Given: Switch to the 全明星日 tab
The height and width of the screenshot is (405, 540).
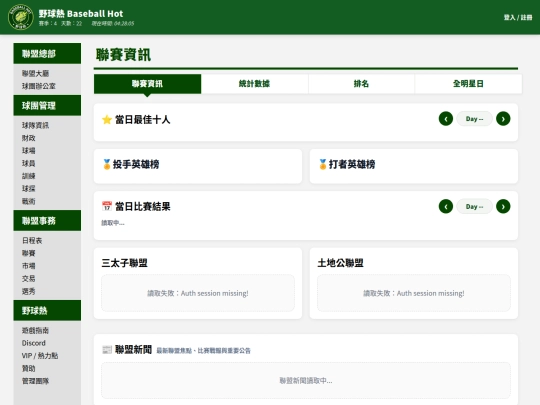Looking at the screenshot, I should pos(468,84).
